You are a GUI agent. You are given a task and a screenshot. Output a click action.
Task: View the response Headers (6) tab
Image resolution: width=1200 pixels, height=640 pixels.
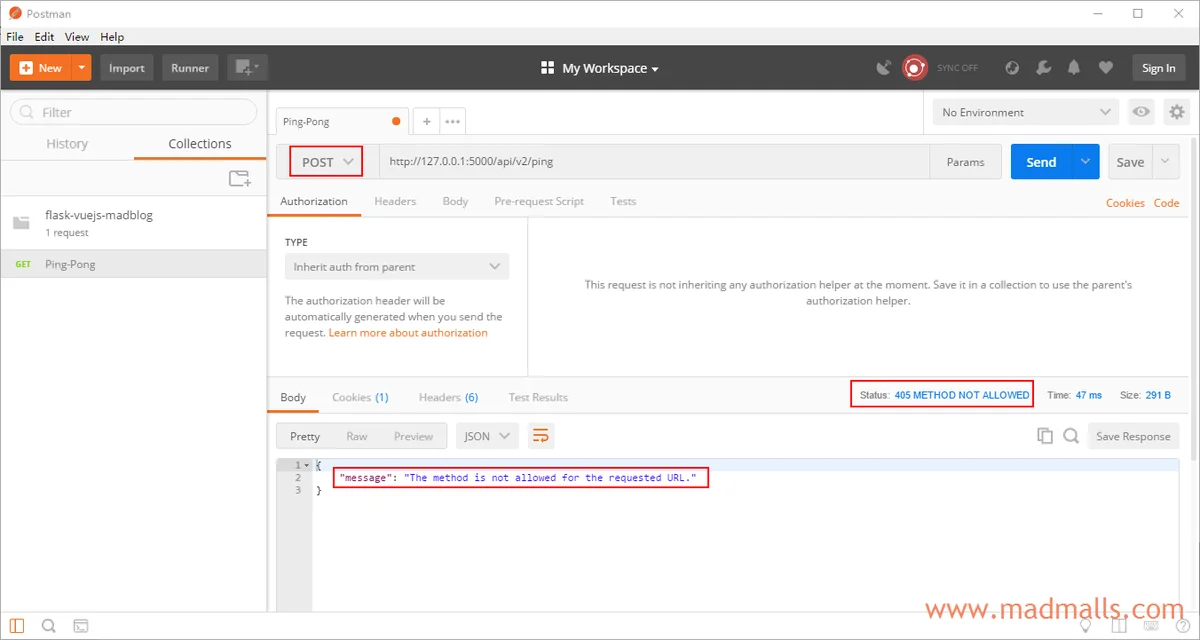448,397
